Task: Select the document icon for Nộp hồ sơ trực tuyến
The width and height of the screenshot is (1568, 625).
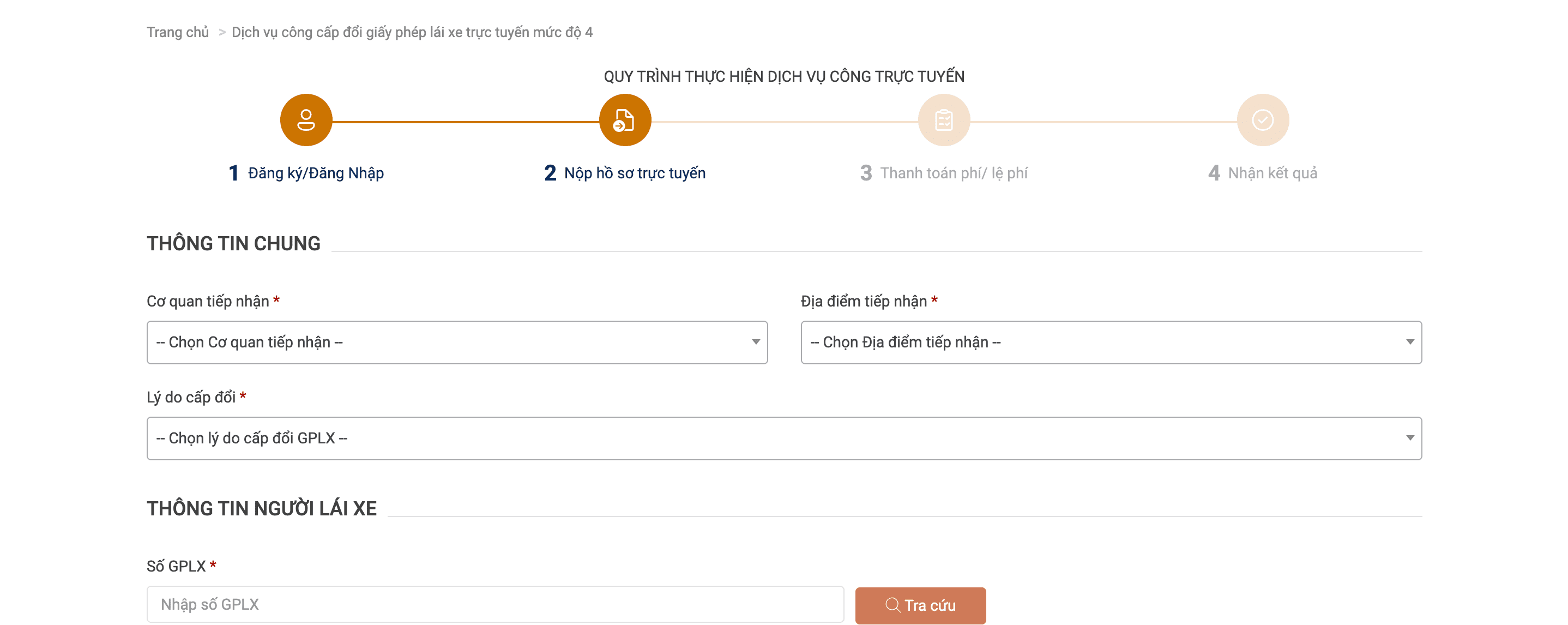Action: [625, 119]
